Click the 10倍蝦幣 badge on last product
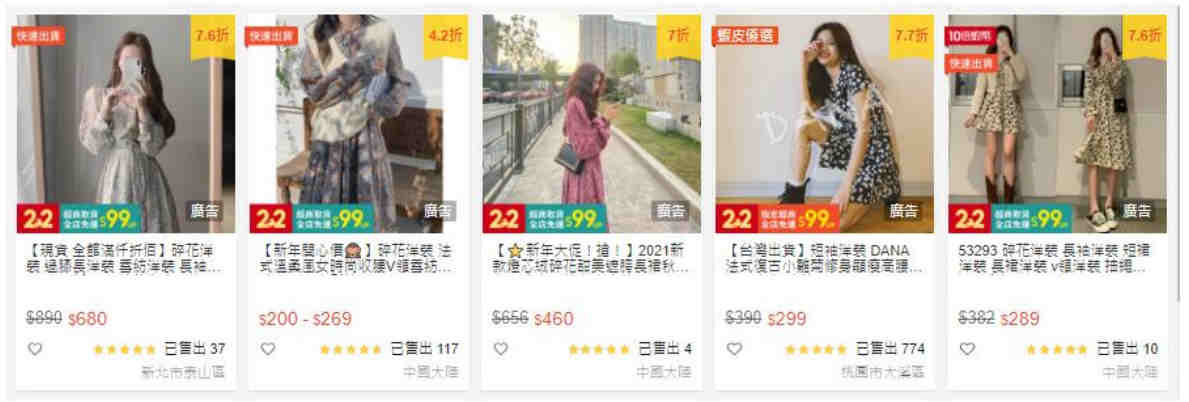This screenshot has height=402, width=1189. (972, 35)
